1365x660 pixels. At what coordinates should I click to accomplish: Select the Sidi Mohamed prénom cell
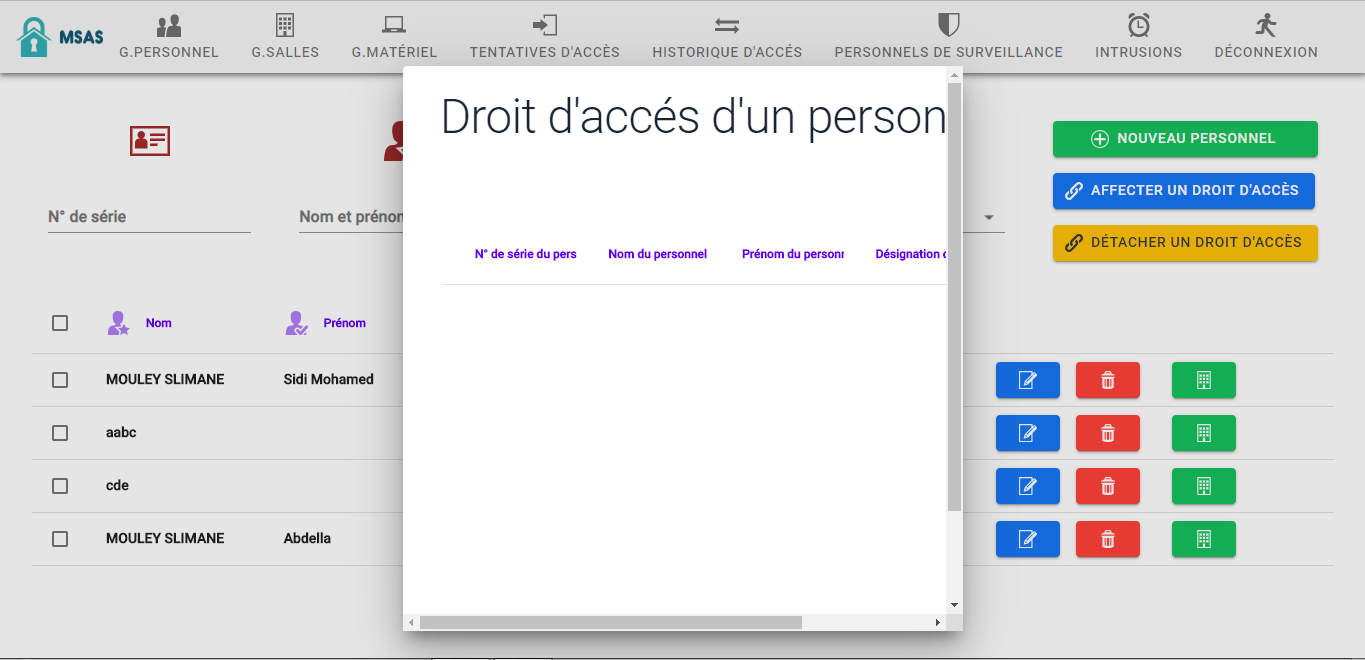click(x=329, y=380)
